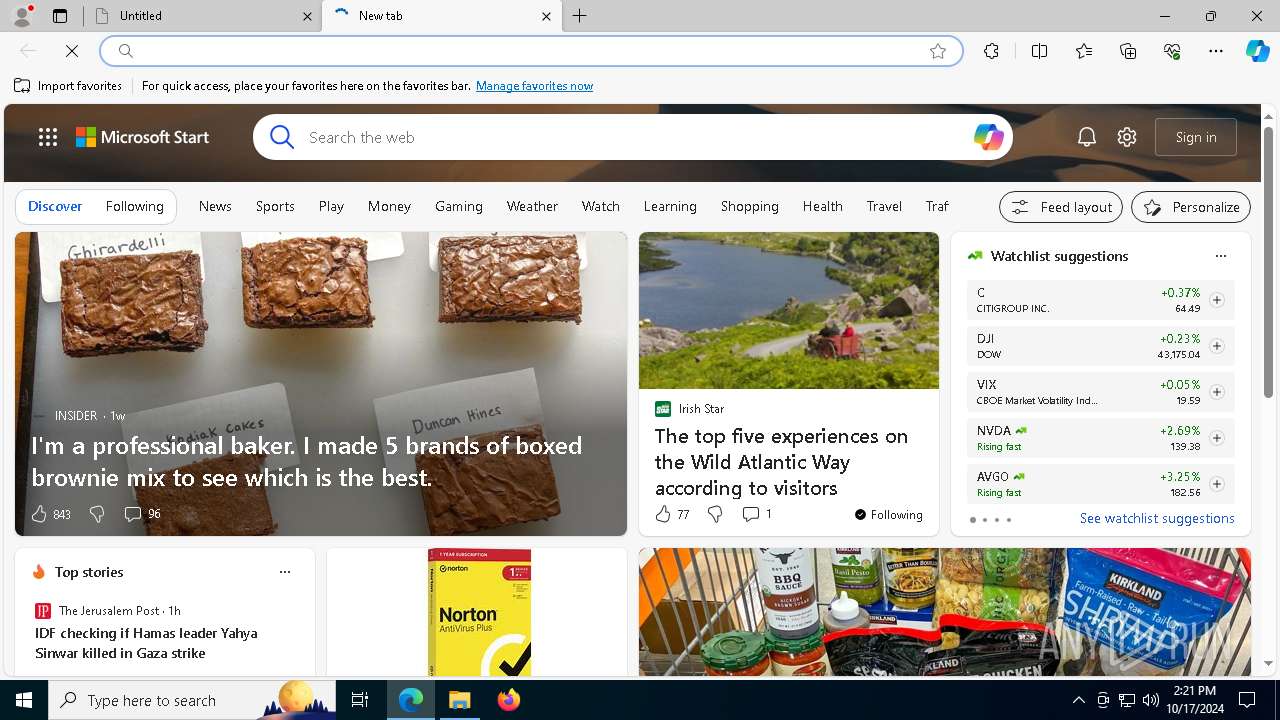Click the Search the web field

coord(635,137)
